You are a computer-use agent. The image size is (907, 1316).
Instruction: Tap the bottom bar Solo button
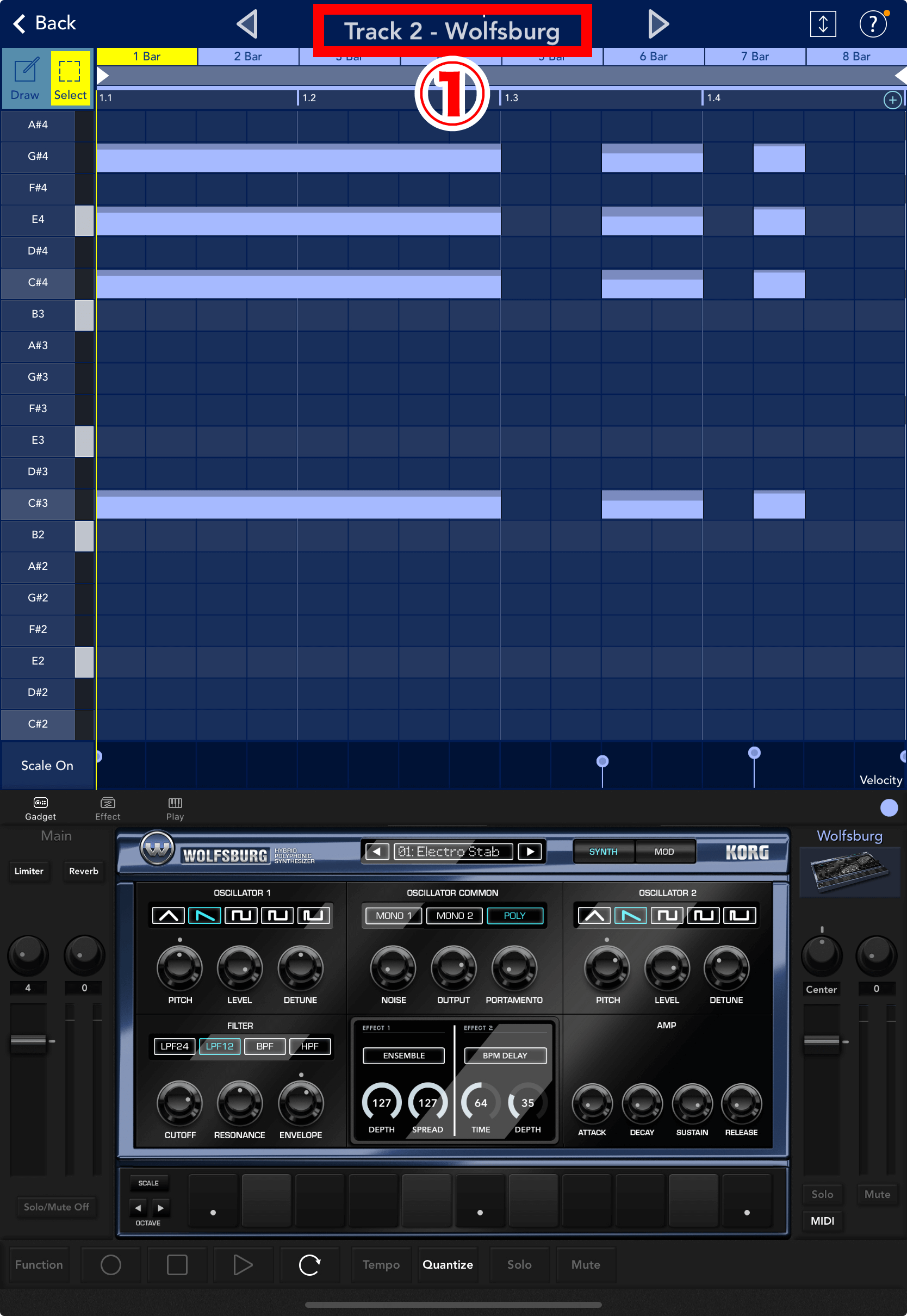[x=519, y=1264]
